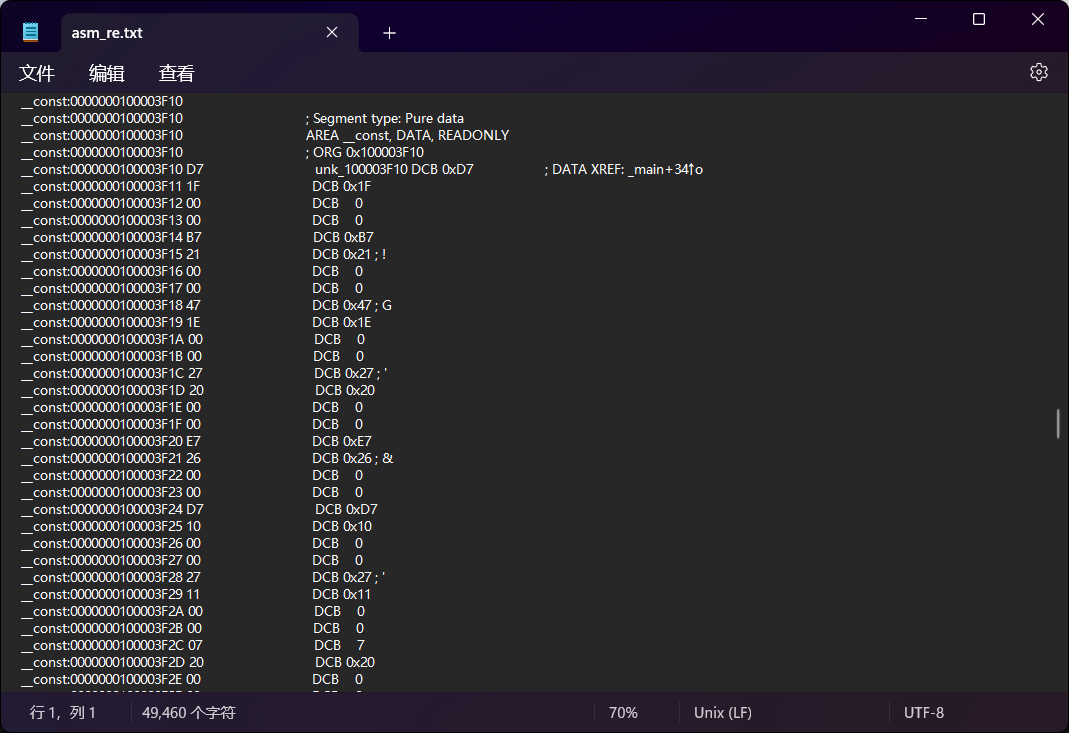The height and width of the screenshot is (733, 1069).
Task: Minimize the Notepad window
Action: click(921, 19)
